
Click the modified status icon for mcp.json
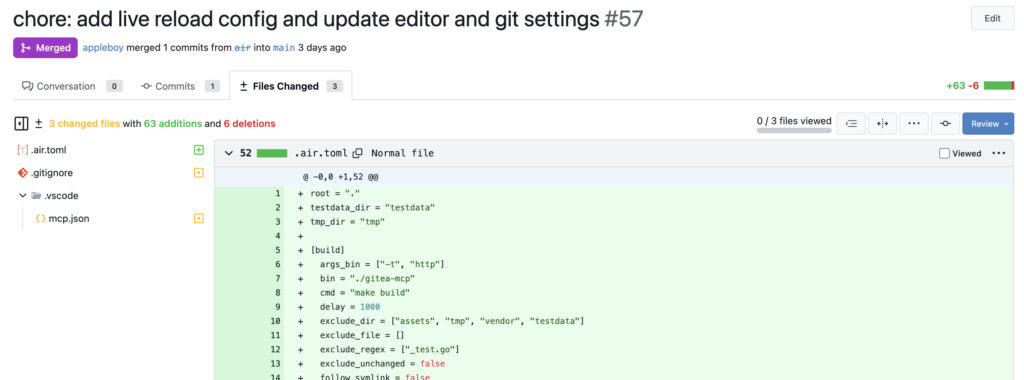click(x=199, y=219)
